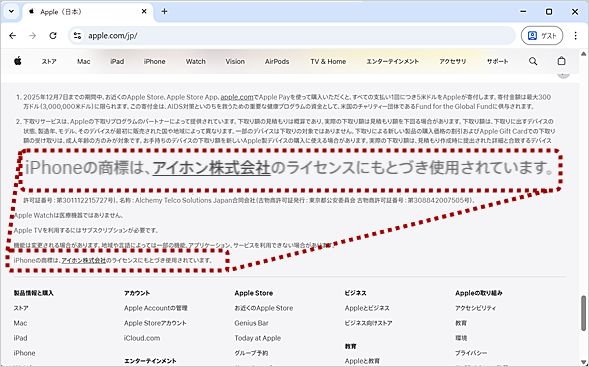
Task: Open iCloud.com footer link
Action: 142,338
